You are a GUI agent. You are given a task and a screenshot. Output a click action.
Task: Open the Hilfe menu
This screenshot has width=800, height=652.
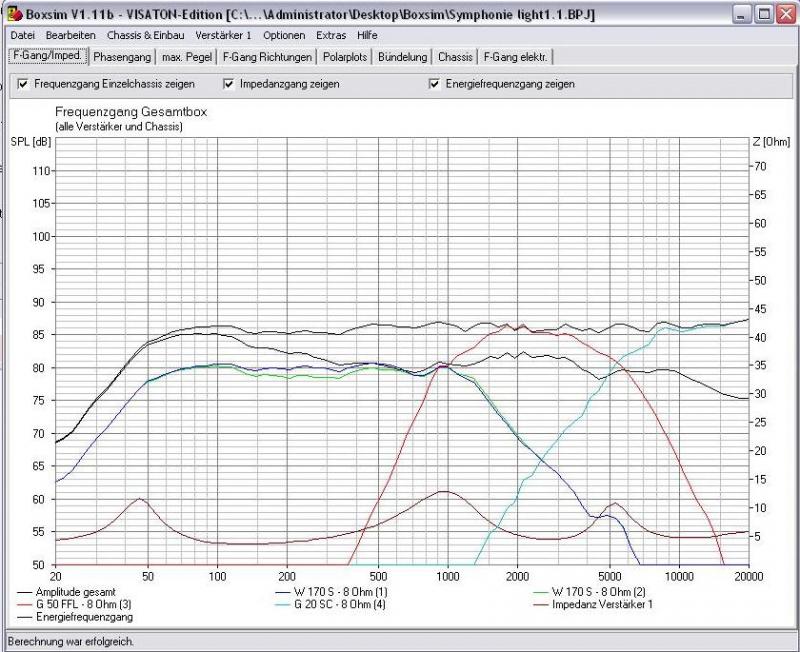click(x=367, y=35)
